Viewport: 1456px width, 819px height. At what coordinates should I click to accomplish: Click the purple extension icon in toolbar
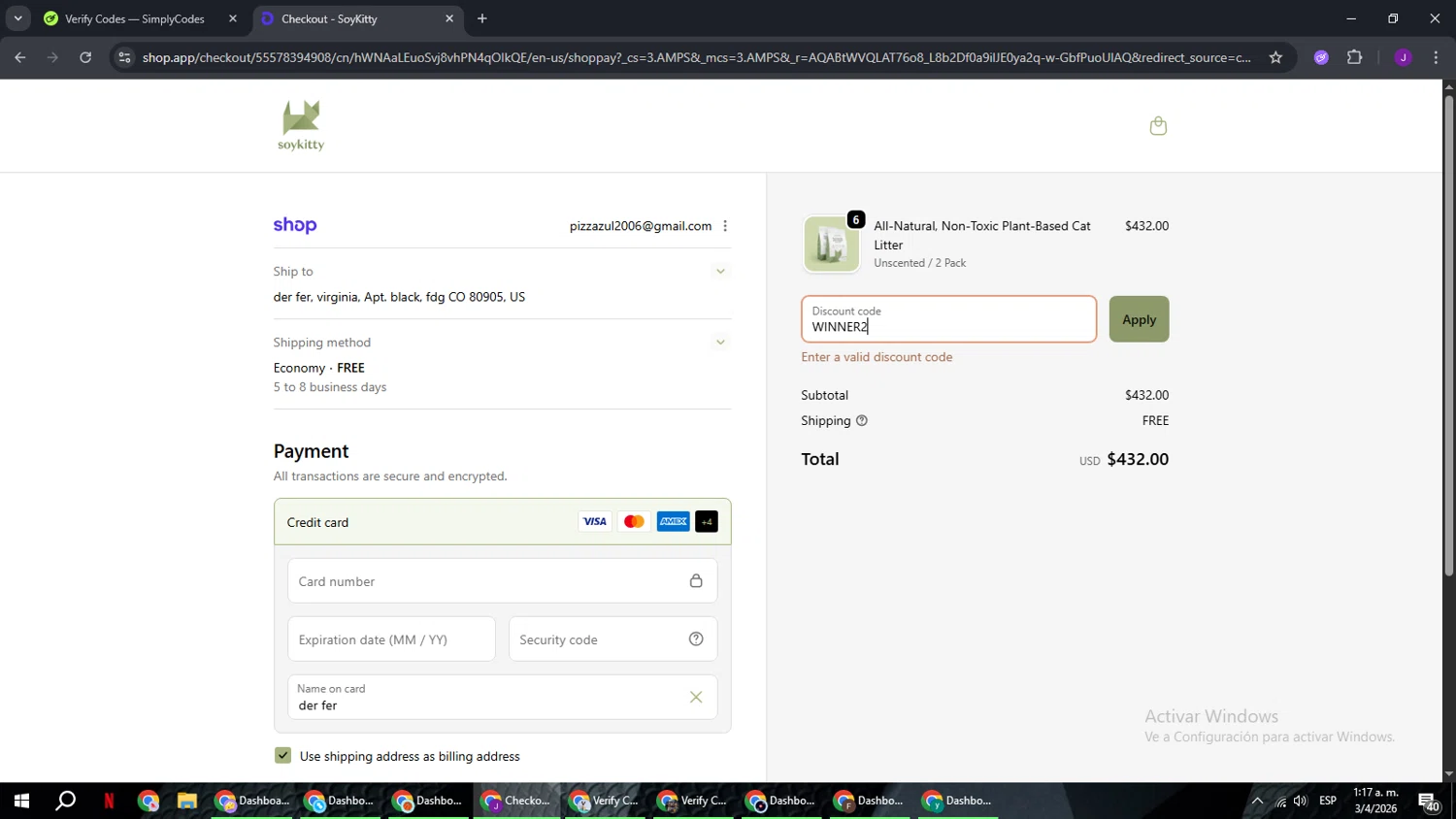pyautogui.click(x=1321, y=57)
